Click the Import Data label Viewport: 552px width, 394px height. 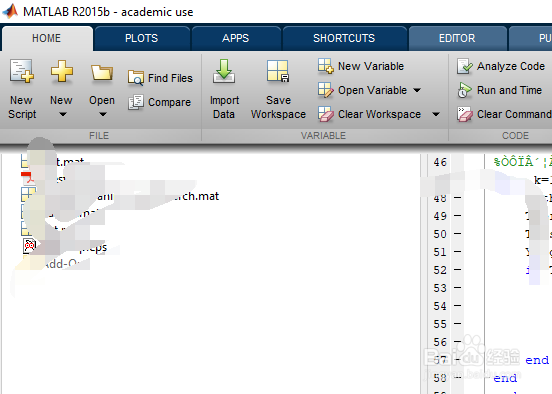point(224,107)
